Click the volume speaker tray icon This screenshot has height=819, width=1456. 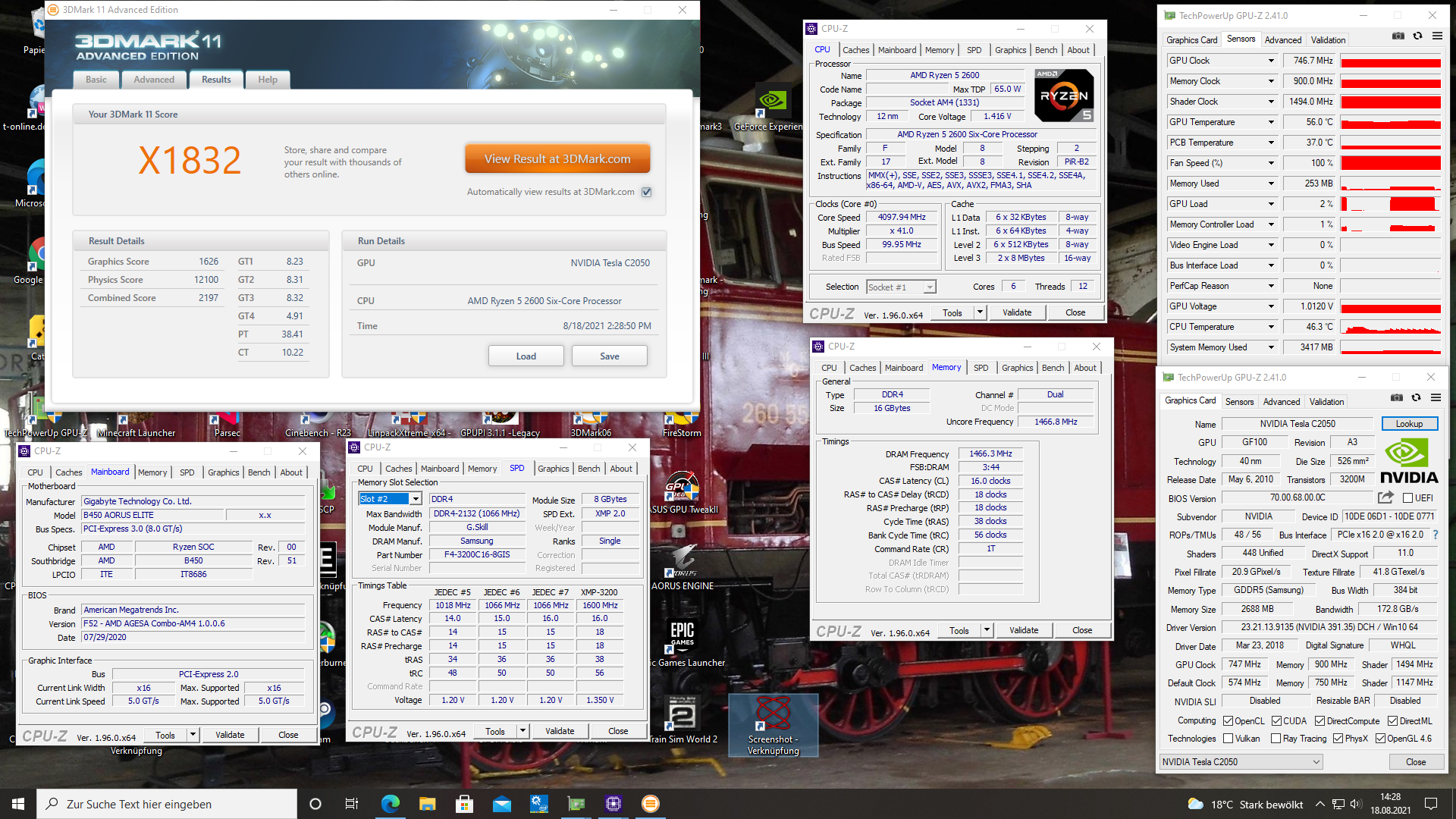coord(1356,804)
